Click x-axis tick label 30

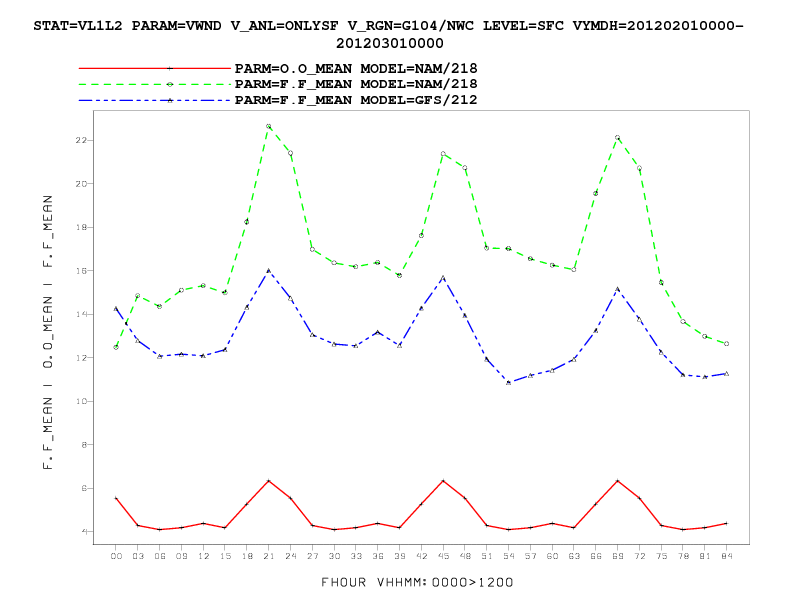click(x=334, y=556)
